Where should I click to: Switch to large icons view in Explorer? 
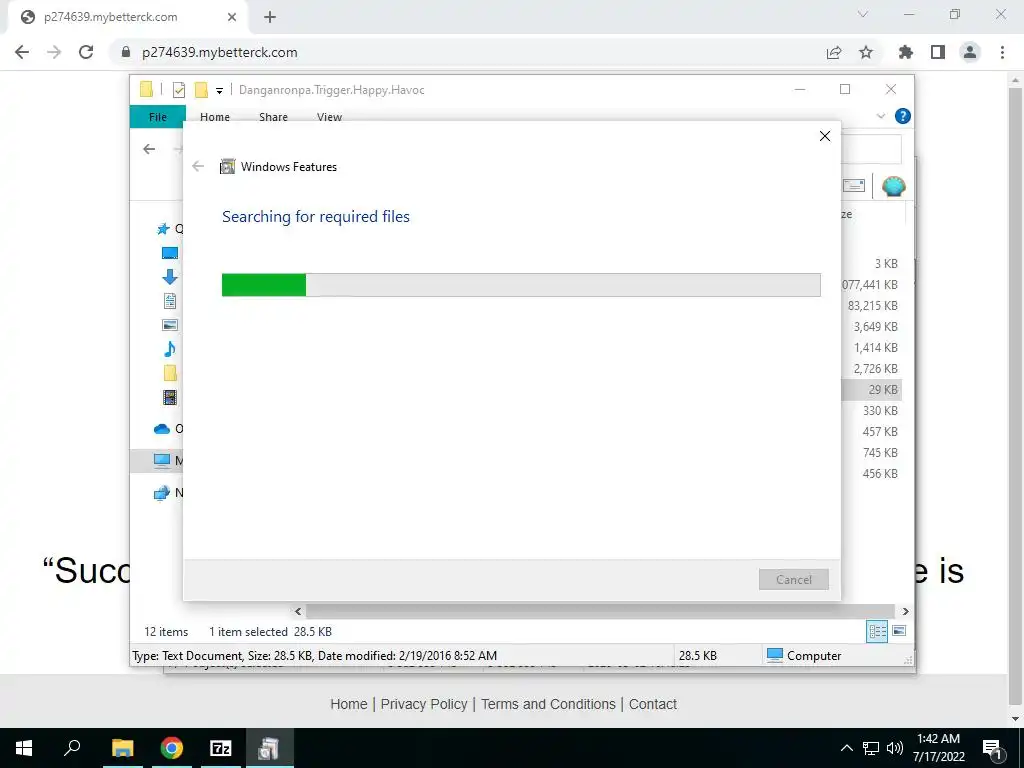(x=899, y=631)
